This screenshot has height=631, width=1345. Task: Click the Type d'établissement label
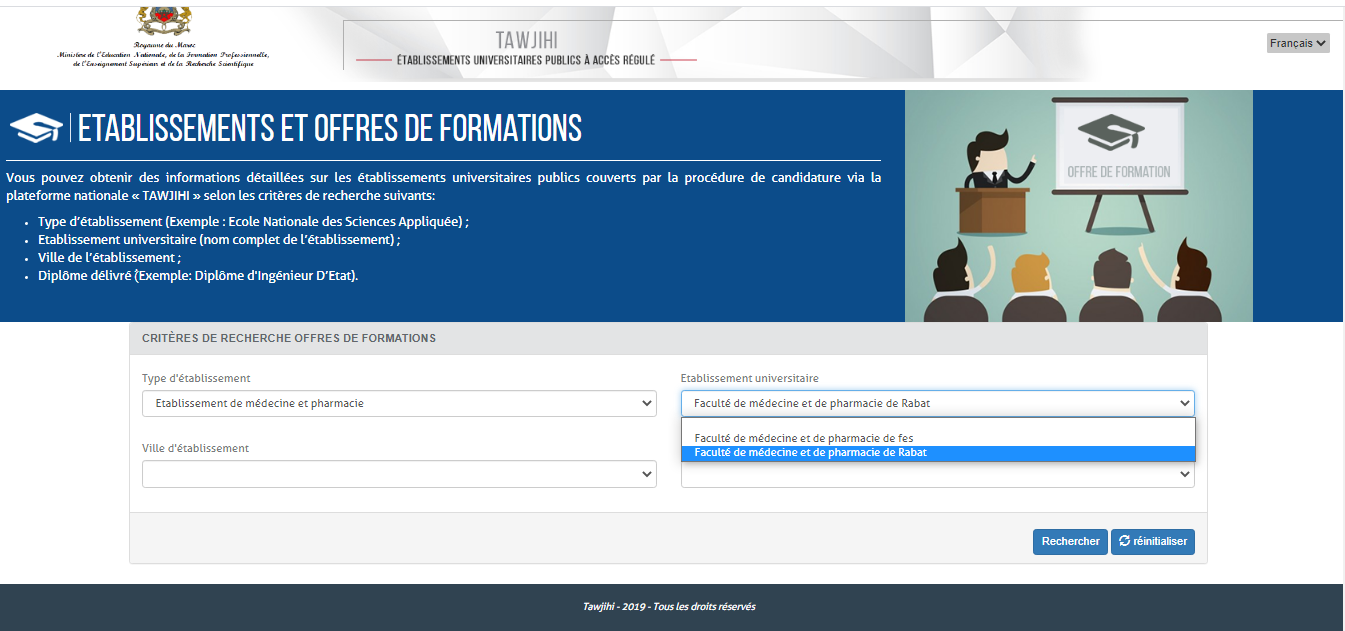(x=196, y=378)
